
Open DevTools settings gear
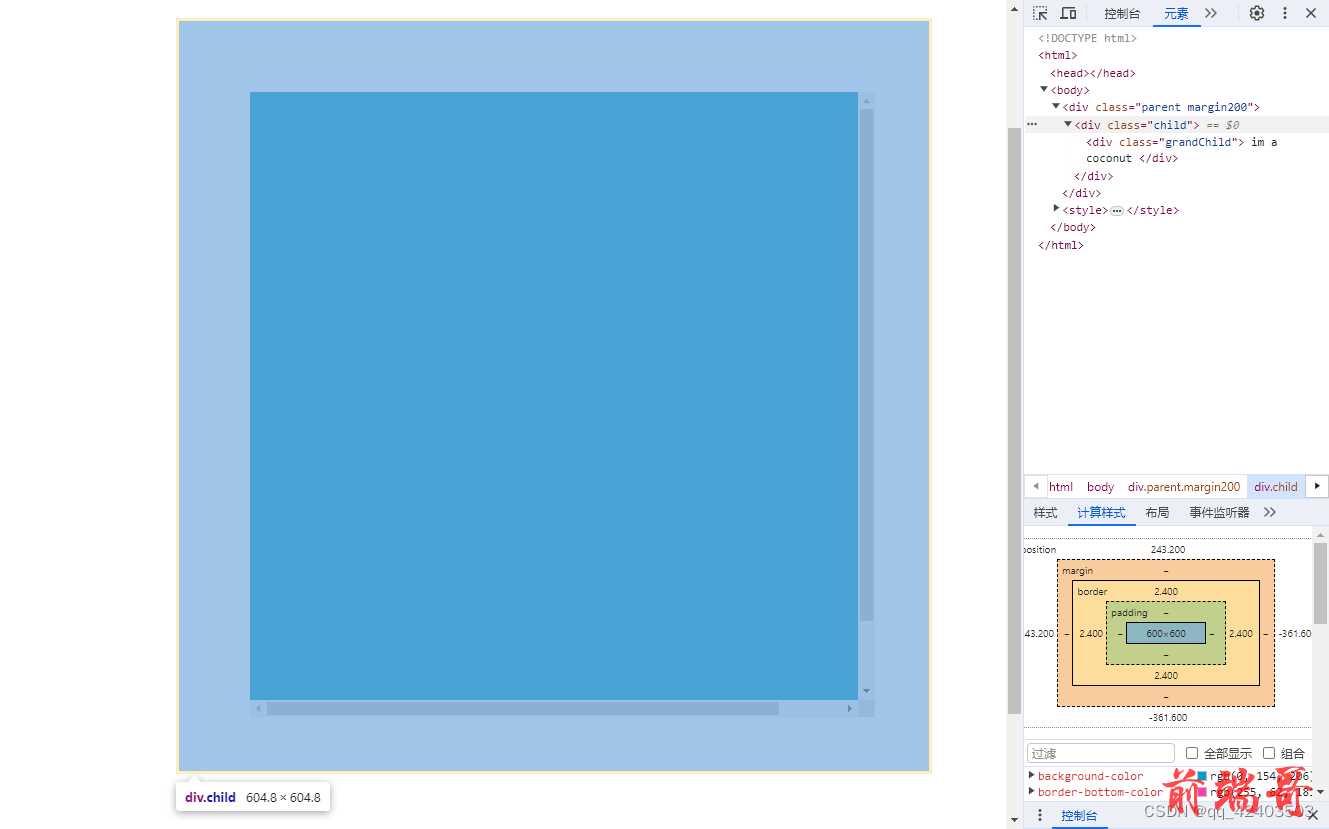pos(1257,13)
